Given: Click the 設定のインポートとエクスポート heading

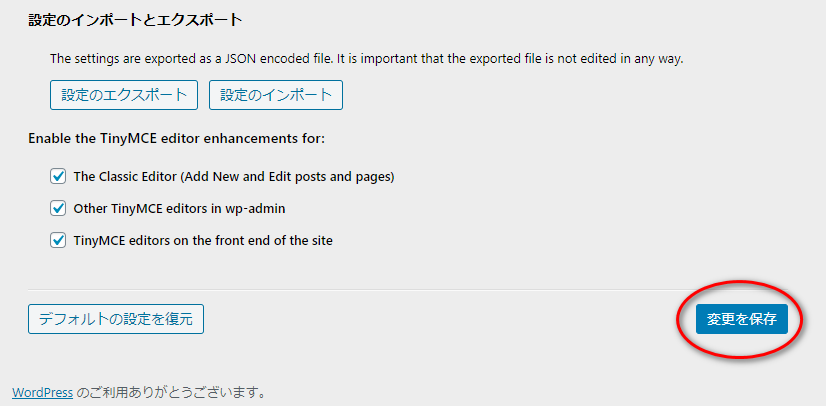Looking at the screenshot, I should tap(135, 19).
